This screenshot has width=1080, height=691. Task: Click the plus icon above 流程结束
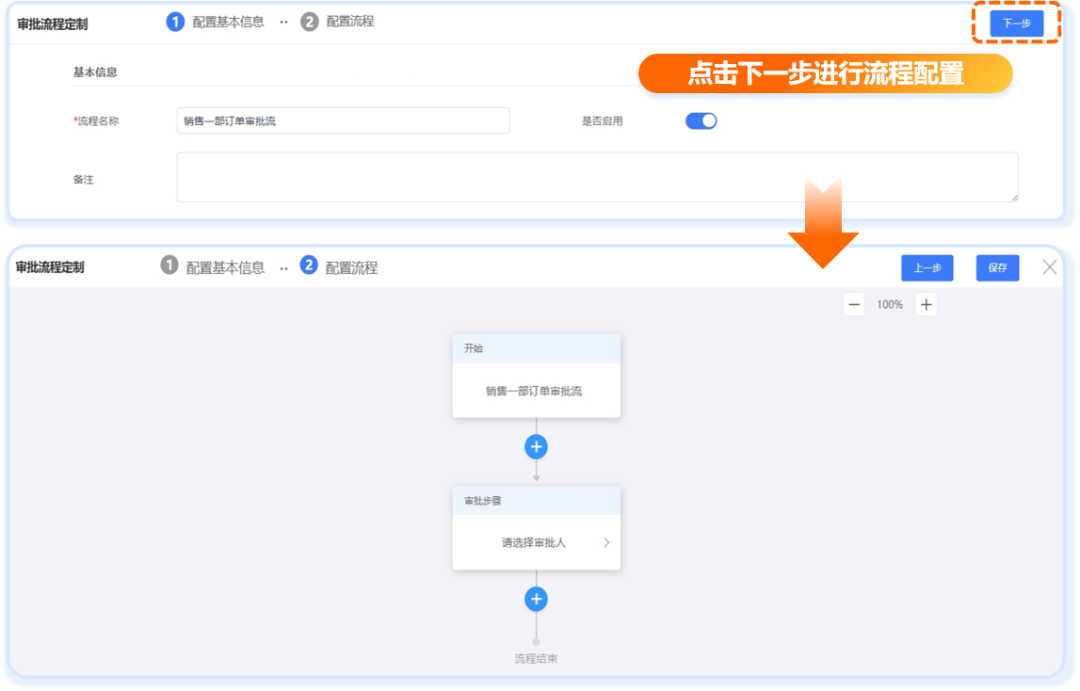(x=536, y=599)
